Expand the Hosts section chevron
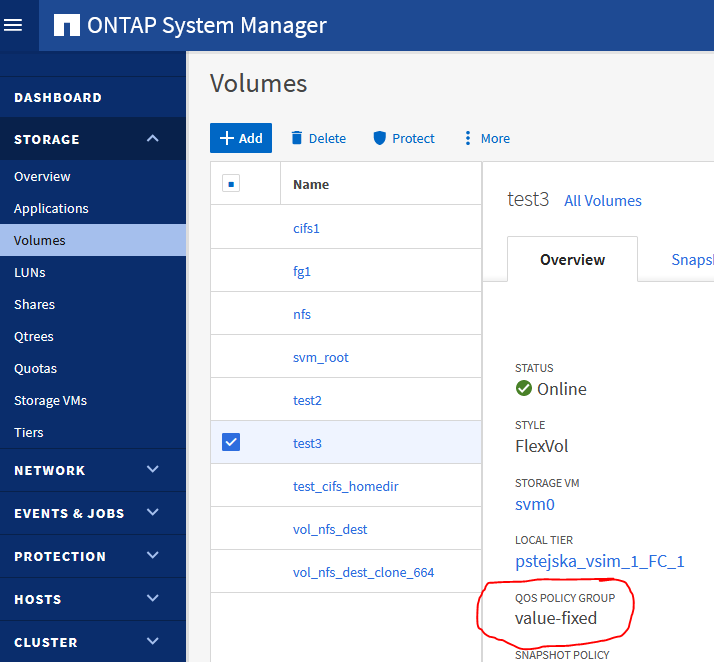 [152, 599]
